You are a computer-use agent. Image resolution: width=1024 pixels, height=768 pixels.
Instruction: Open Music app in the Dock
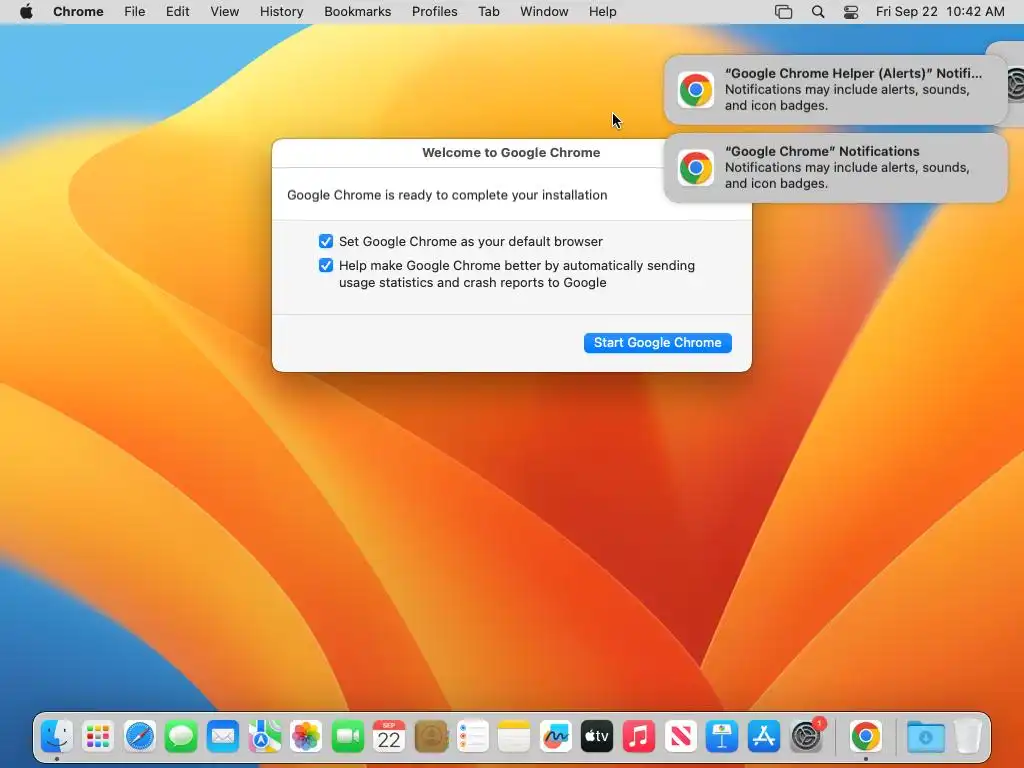pyautogui.click(x=639, y=737)
